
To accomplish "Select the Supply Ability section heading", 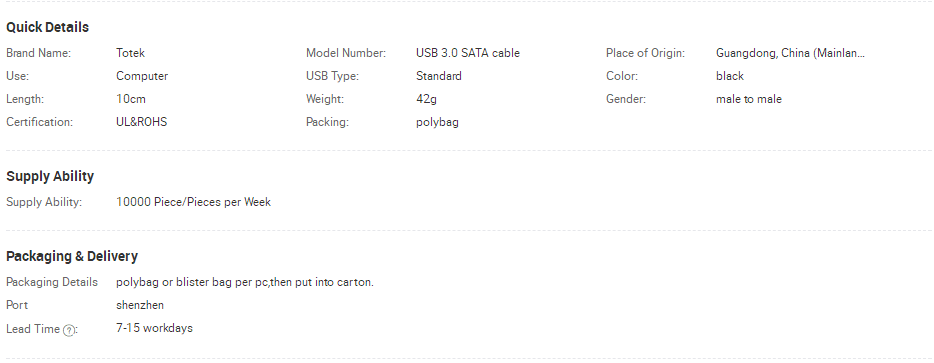I will pos(50,176).
